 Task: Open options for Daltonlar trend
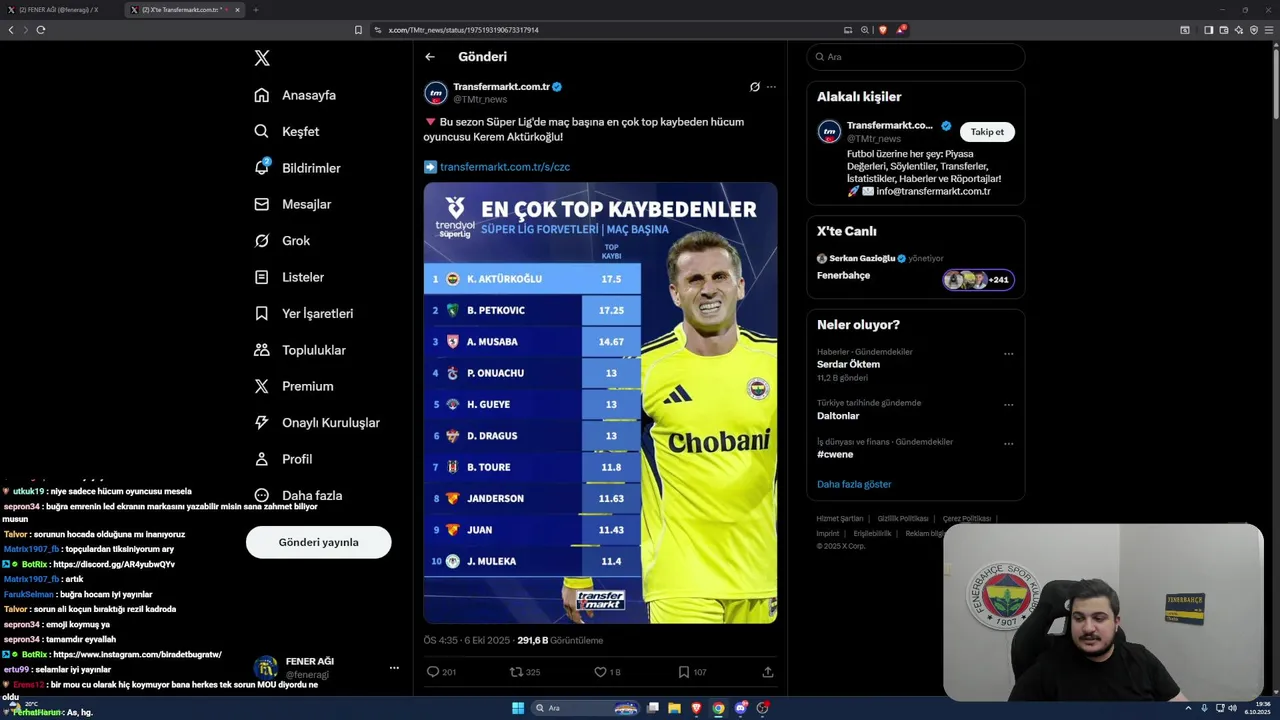1009,405
